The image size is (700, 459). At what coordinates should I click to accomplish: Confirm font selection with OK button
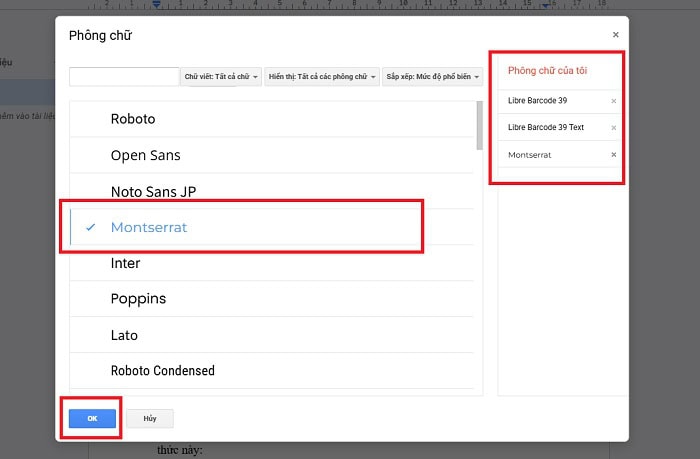[x=92, y=419]
